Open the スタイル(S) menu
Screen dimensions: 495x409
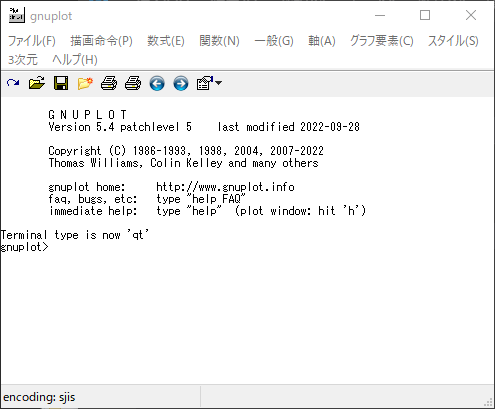click(453, 41)
